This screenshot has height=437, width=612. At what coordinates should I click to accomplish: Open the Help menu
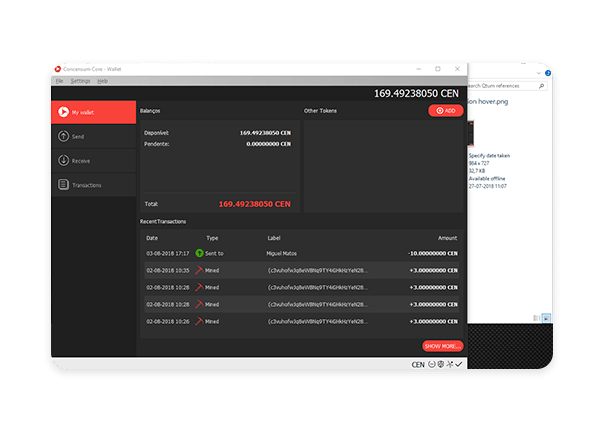tap(102, 80)
